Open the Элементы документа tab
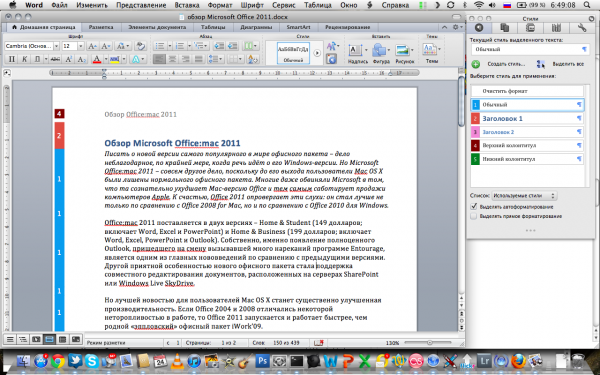Viewport: 600px width, 375px height. point(157,27)
